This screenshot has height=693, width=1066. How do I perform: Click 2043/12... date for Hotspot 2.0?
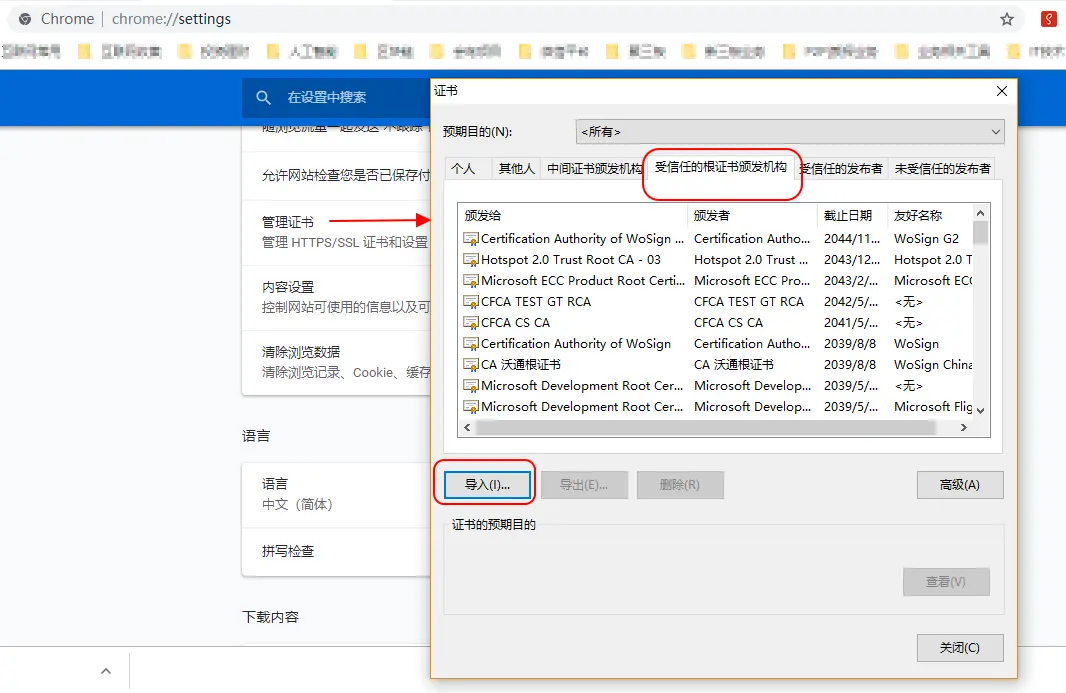(852, 260)
